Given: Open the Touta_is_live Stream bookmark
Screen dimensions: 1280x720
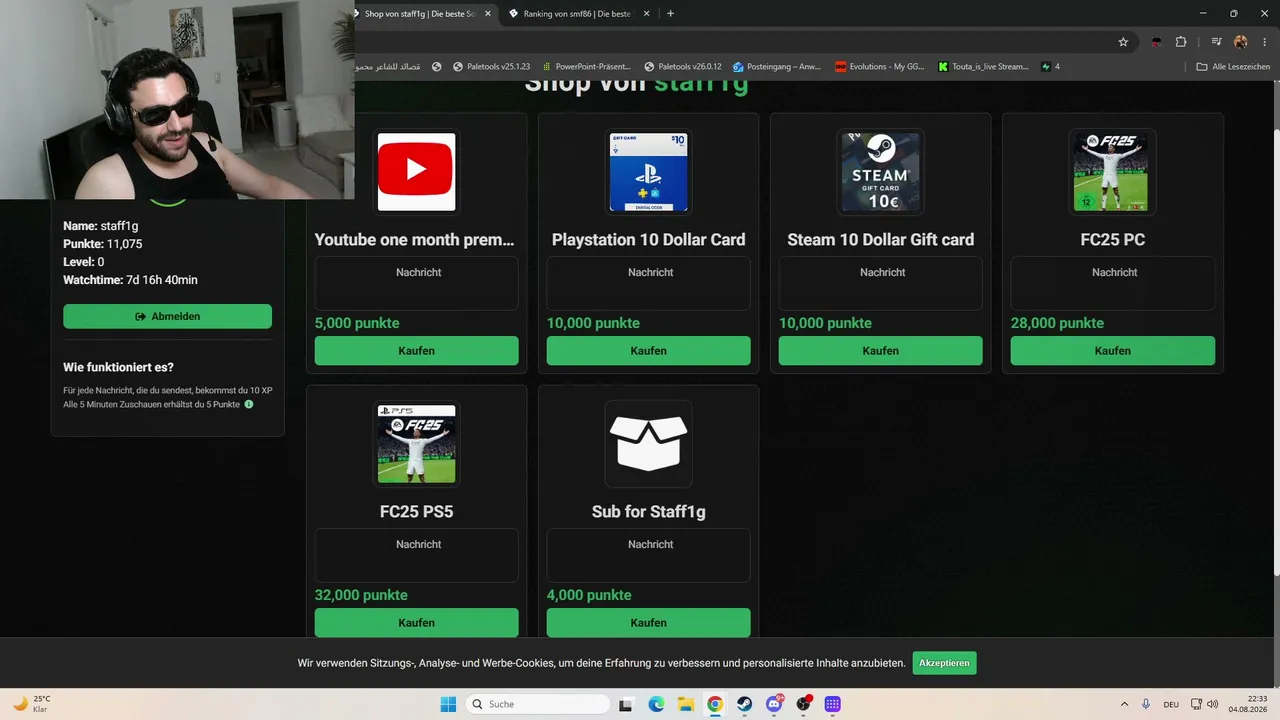Looking at the screenshot, I should [x=984, y=67].
